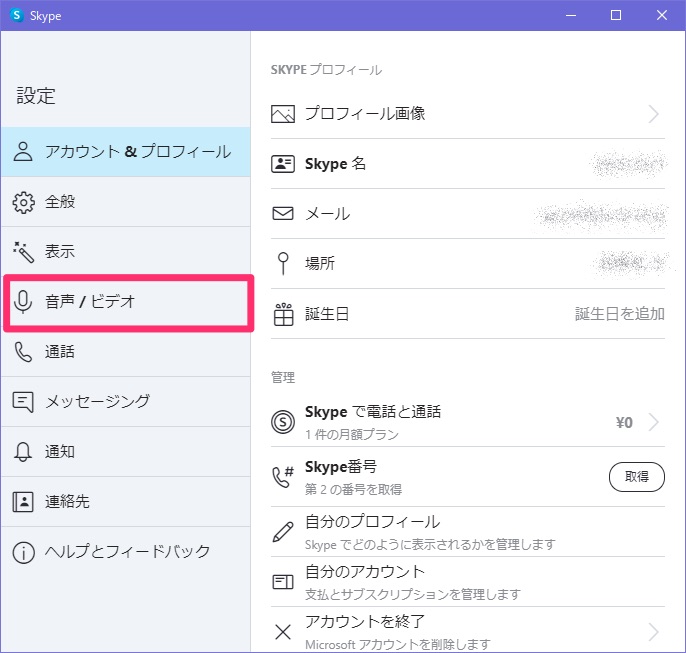Click the location pin icon beside 場所
This screenshot has width=686, height=653.
pyautogui.click(x=283, y=263)
